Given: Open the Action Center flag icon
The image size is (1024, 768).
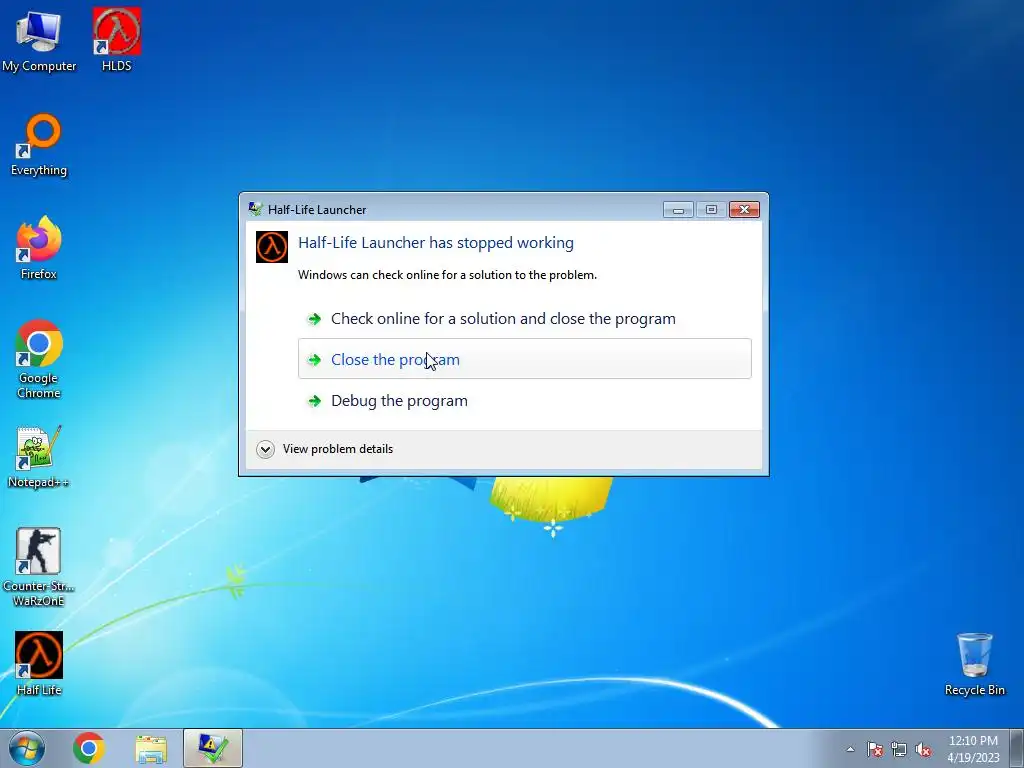Looking at the screenshot, I should [875, 749].
